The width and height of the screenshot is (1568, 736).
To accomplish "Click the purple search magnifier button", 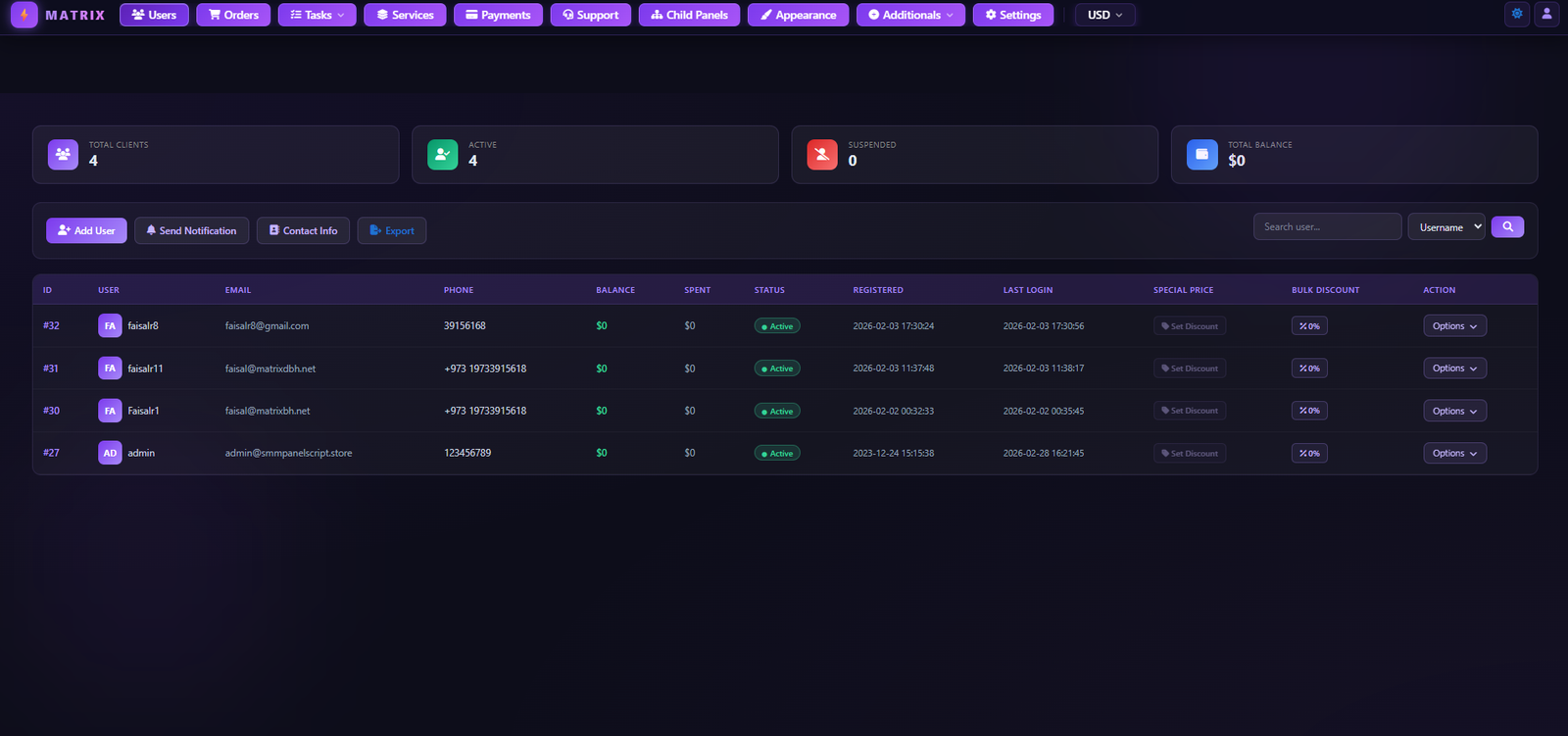I will pos(1507,226).
